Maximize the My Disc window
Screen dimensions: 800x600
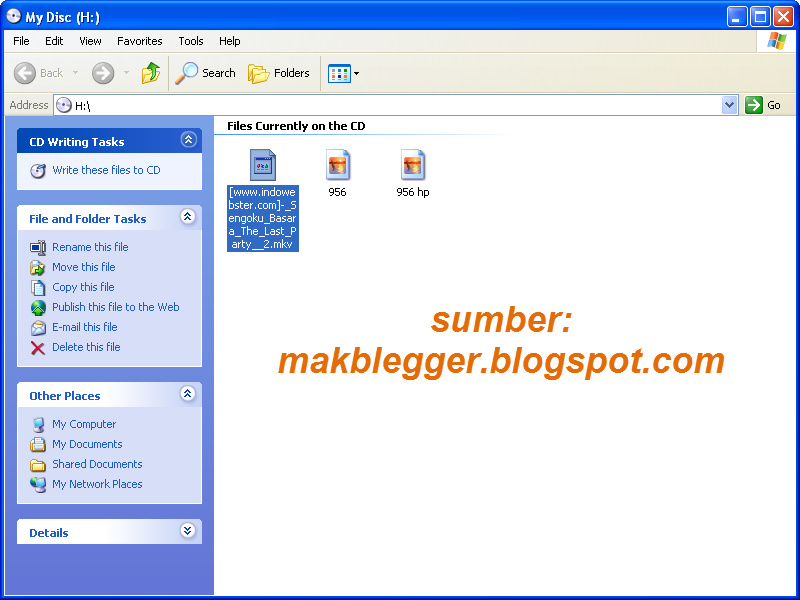pos(760,17)
